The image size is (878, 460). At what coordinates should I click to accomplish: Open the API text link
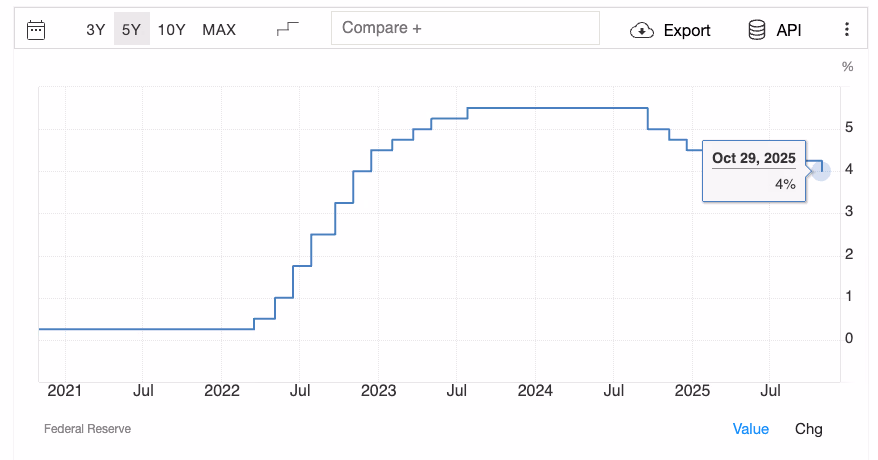coord(789,30)
